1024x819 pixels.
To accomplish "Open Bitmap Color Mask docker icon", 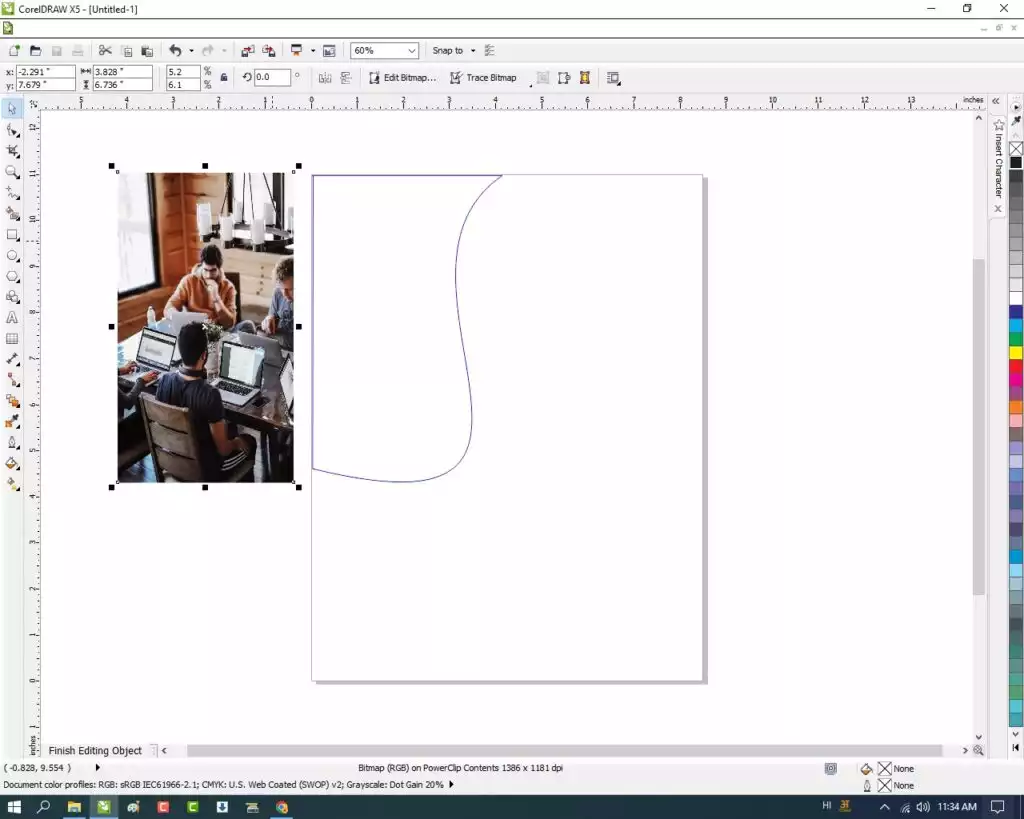I will 584,78.
